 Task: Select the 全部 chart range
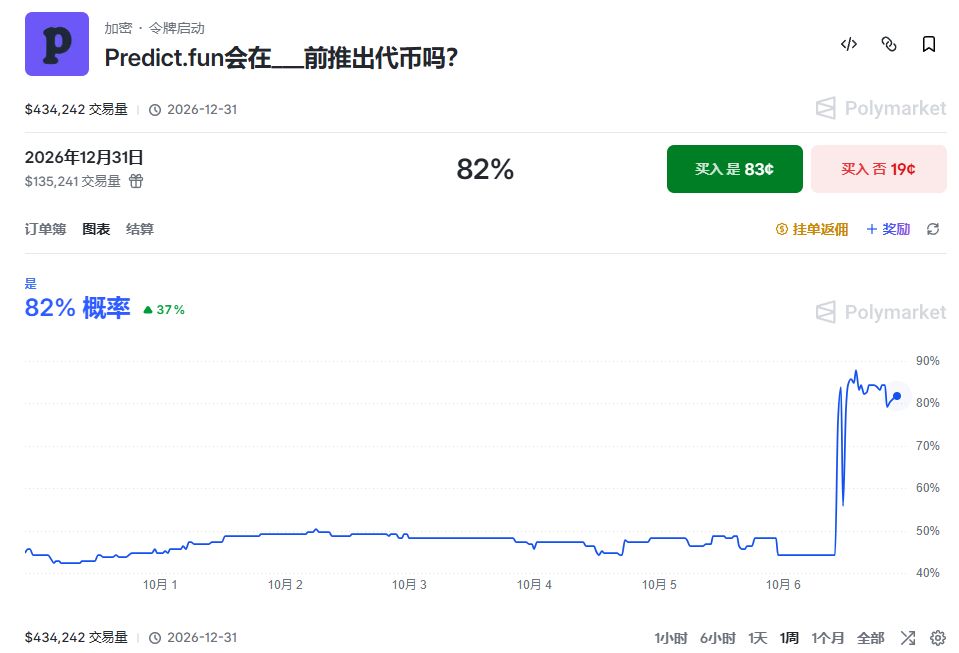pyautogui.click(x=870, y=638)
